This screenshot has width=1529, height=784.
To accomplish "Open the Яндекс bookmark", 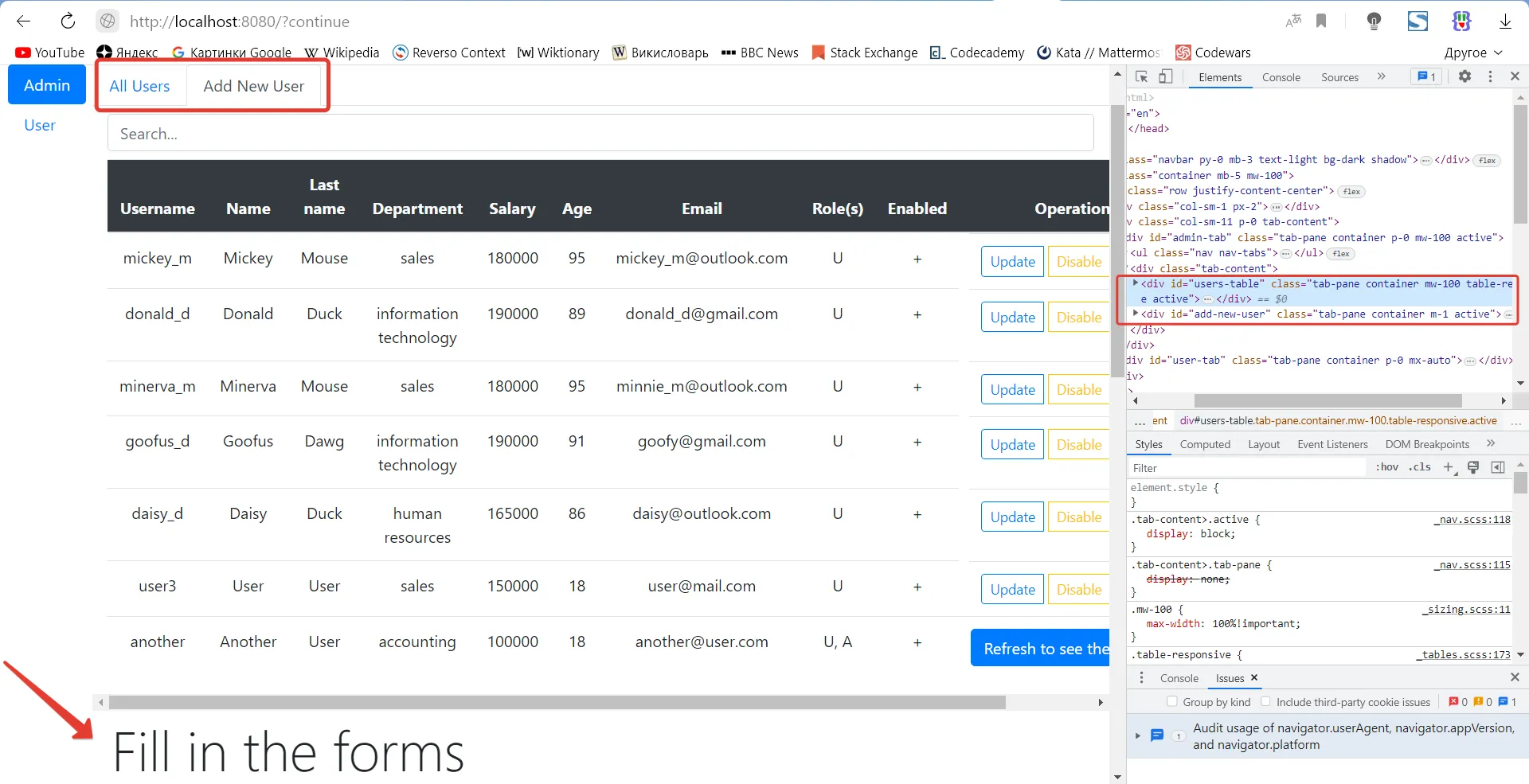I will click(x=127, y=53).
